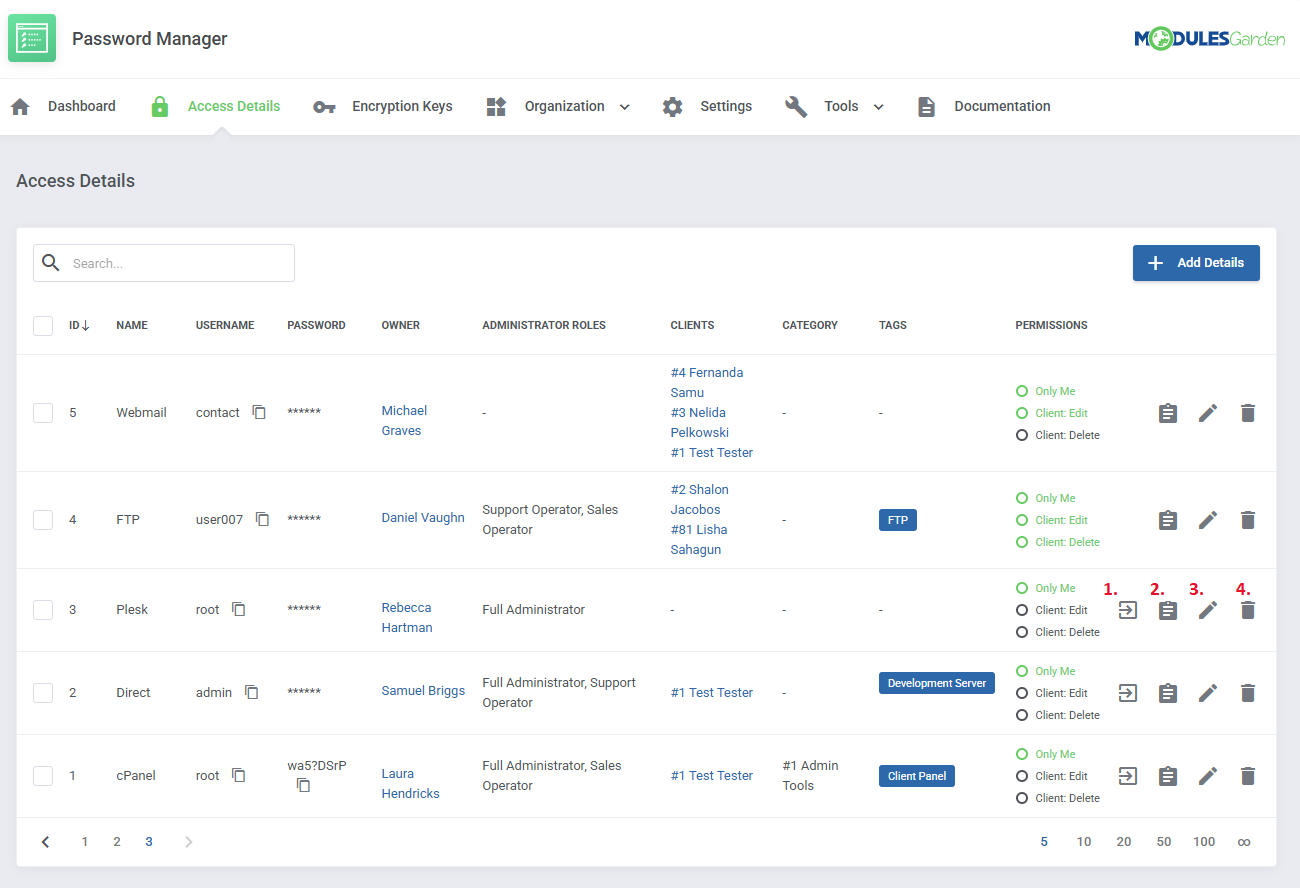1300x888 pixels.
Task: Delete the cPanel entry with trash icon
Action: [1247, 775]
